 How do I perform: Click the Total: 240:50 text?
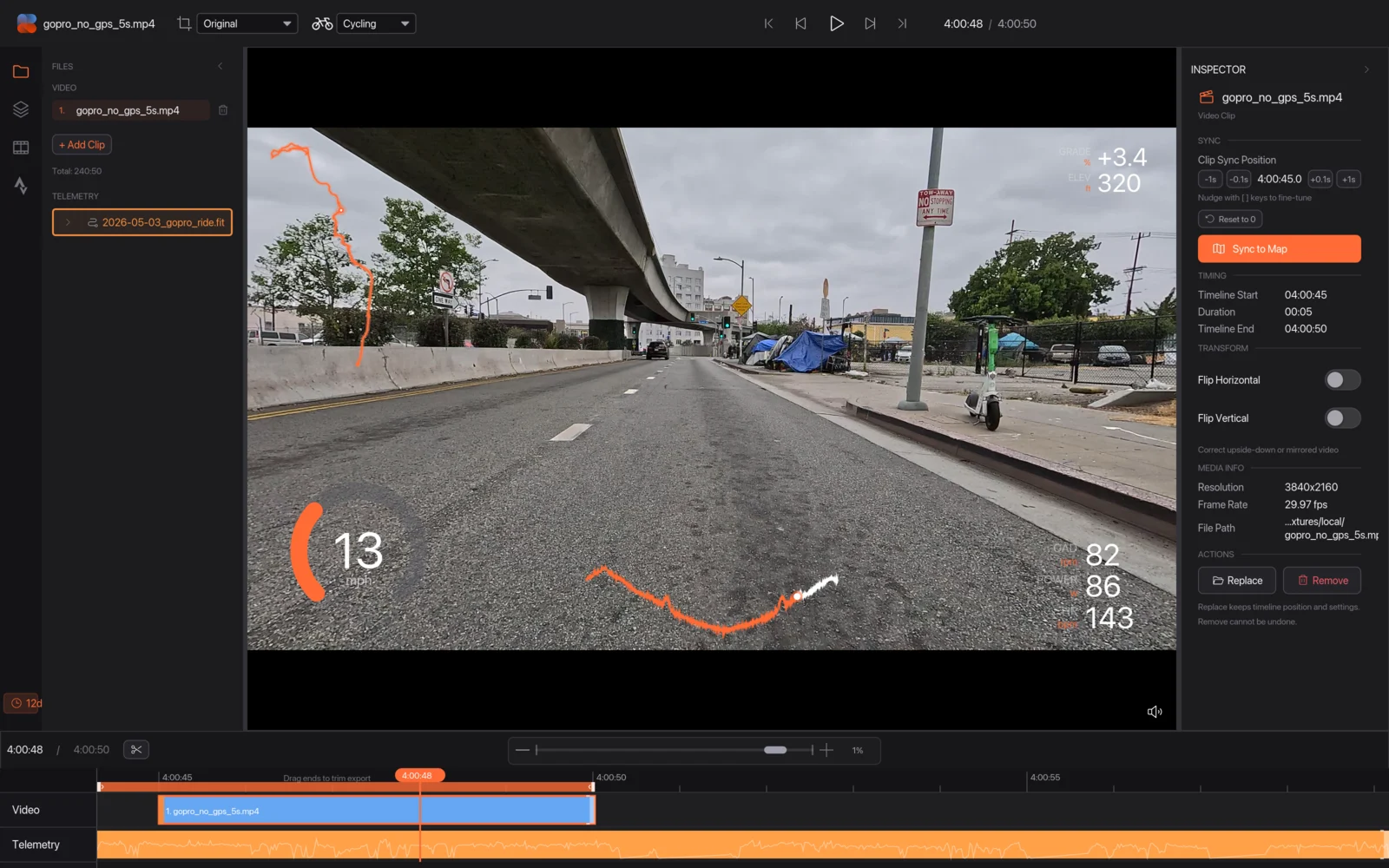click(x=76, y=171)
